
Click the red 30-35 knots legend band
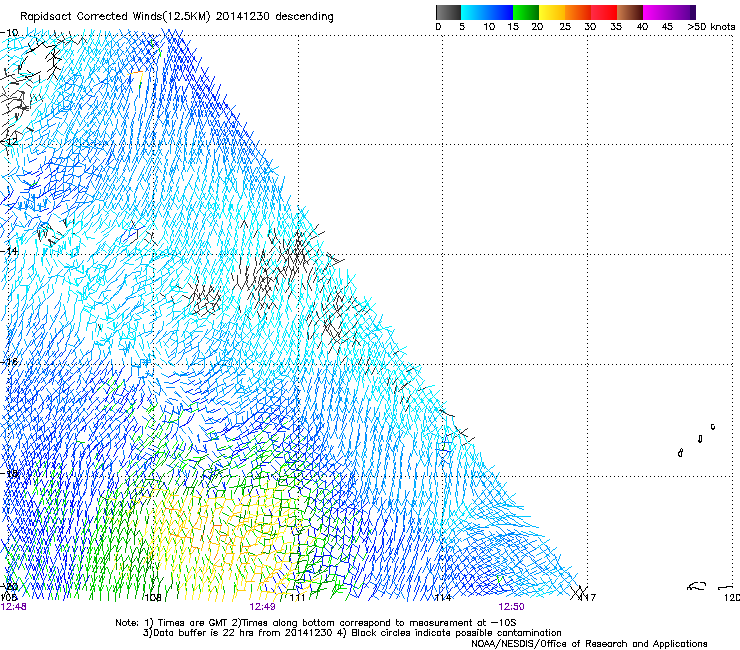pos(604,12)
